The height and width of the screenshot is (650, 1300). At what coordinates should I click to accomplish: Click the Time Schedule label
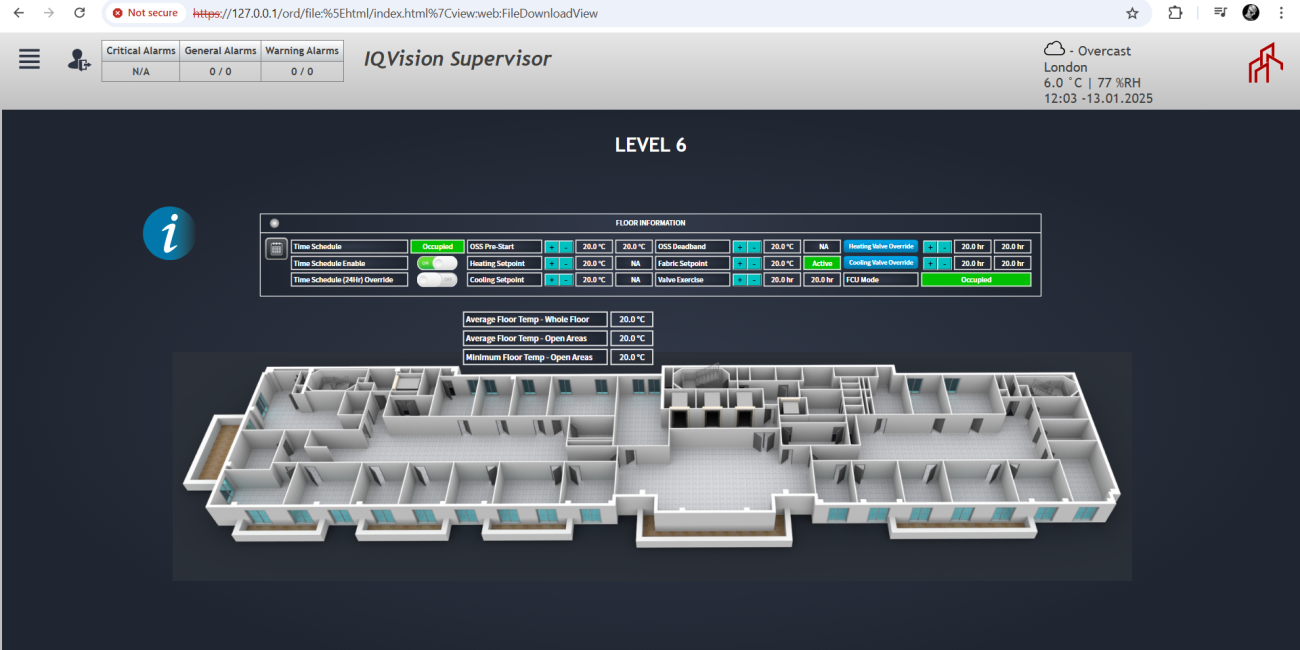349,246
